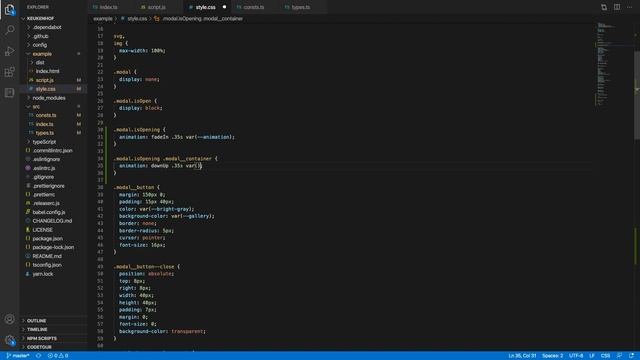Screen dimensions: 640x360
Task: Expand the CODETOUR panel
Action: [53, 347]
